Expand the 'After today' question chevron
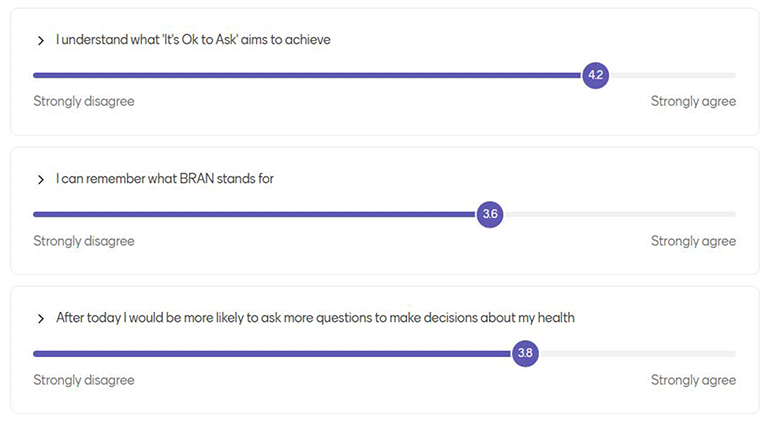 tap(41, 319)
